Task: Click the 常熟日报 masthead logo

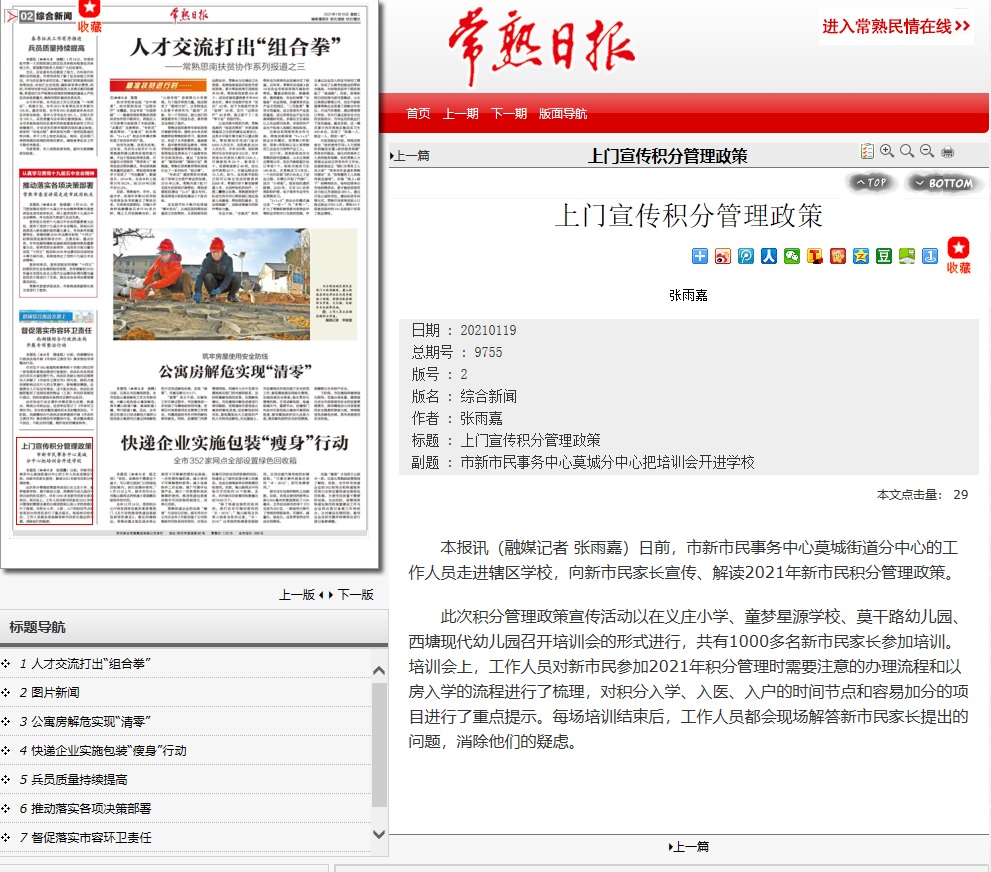Action: [x=542, y=47]
